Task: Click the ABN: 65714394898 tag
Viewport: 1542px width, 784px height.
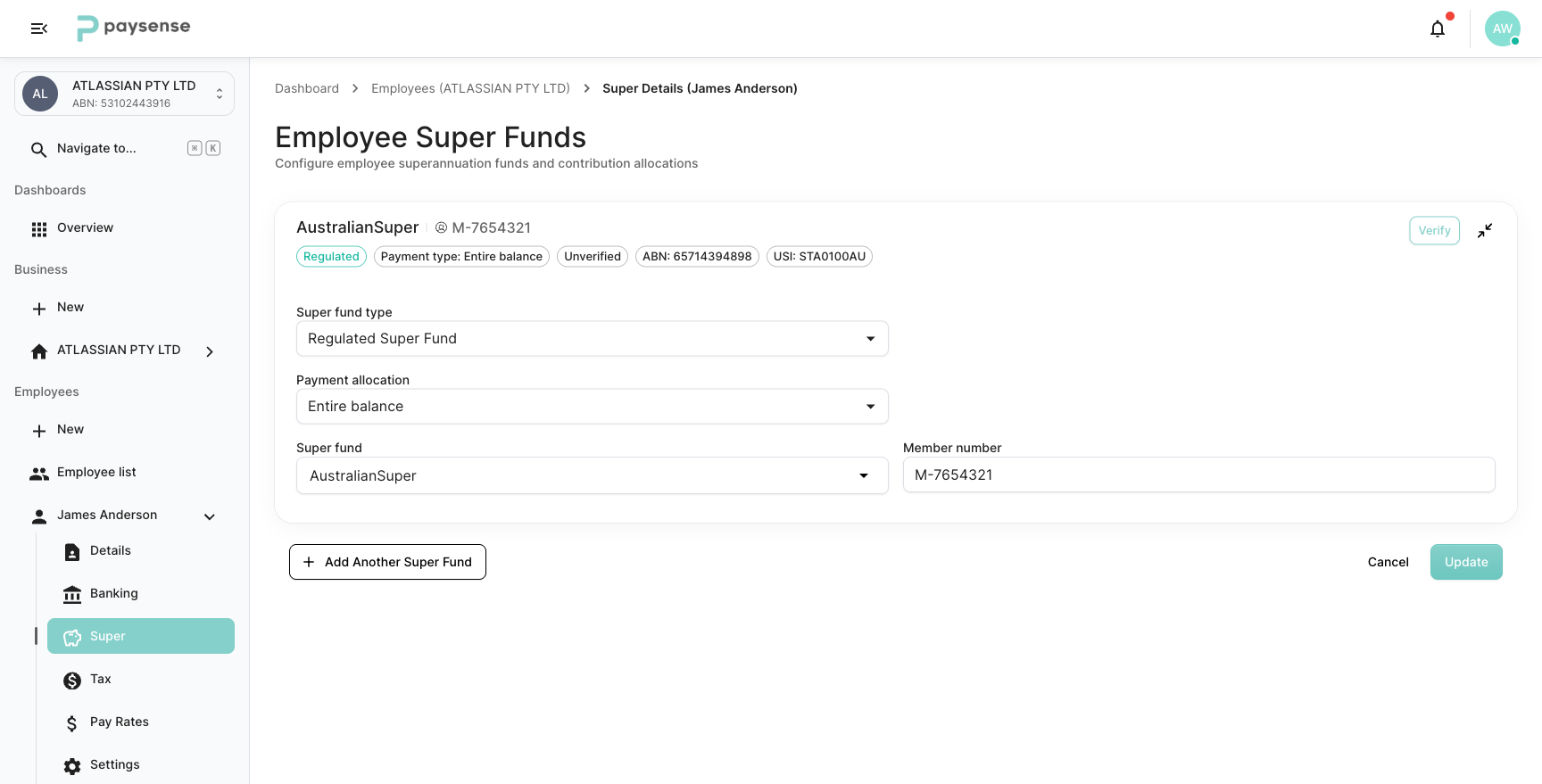Action: coord(697,257)
